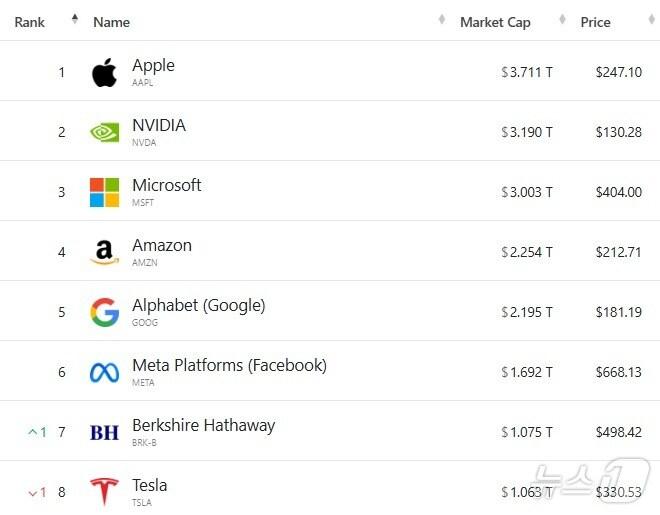Sort table by Rank arrows
The height and width of the screenshot is (515, 660).
pyautogui.click(x=74, y=21)
